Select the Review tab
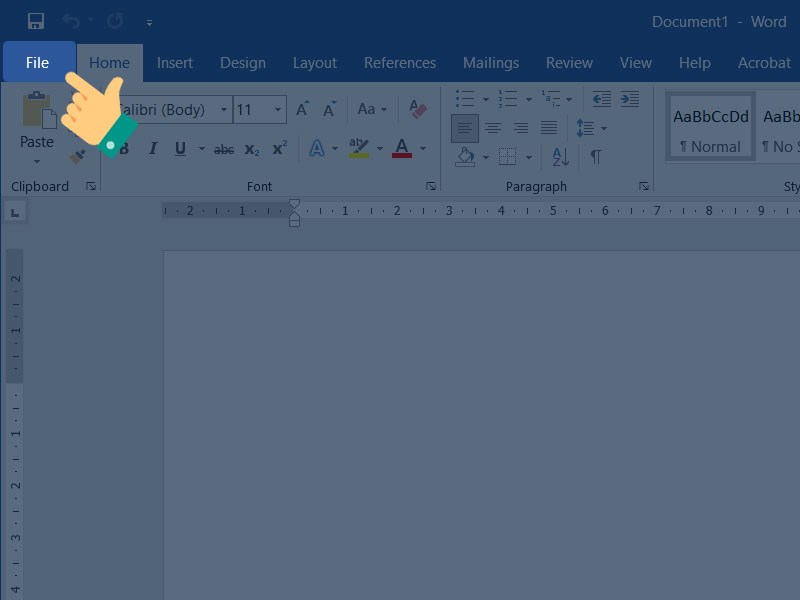 click(569, 63)
